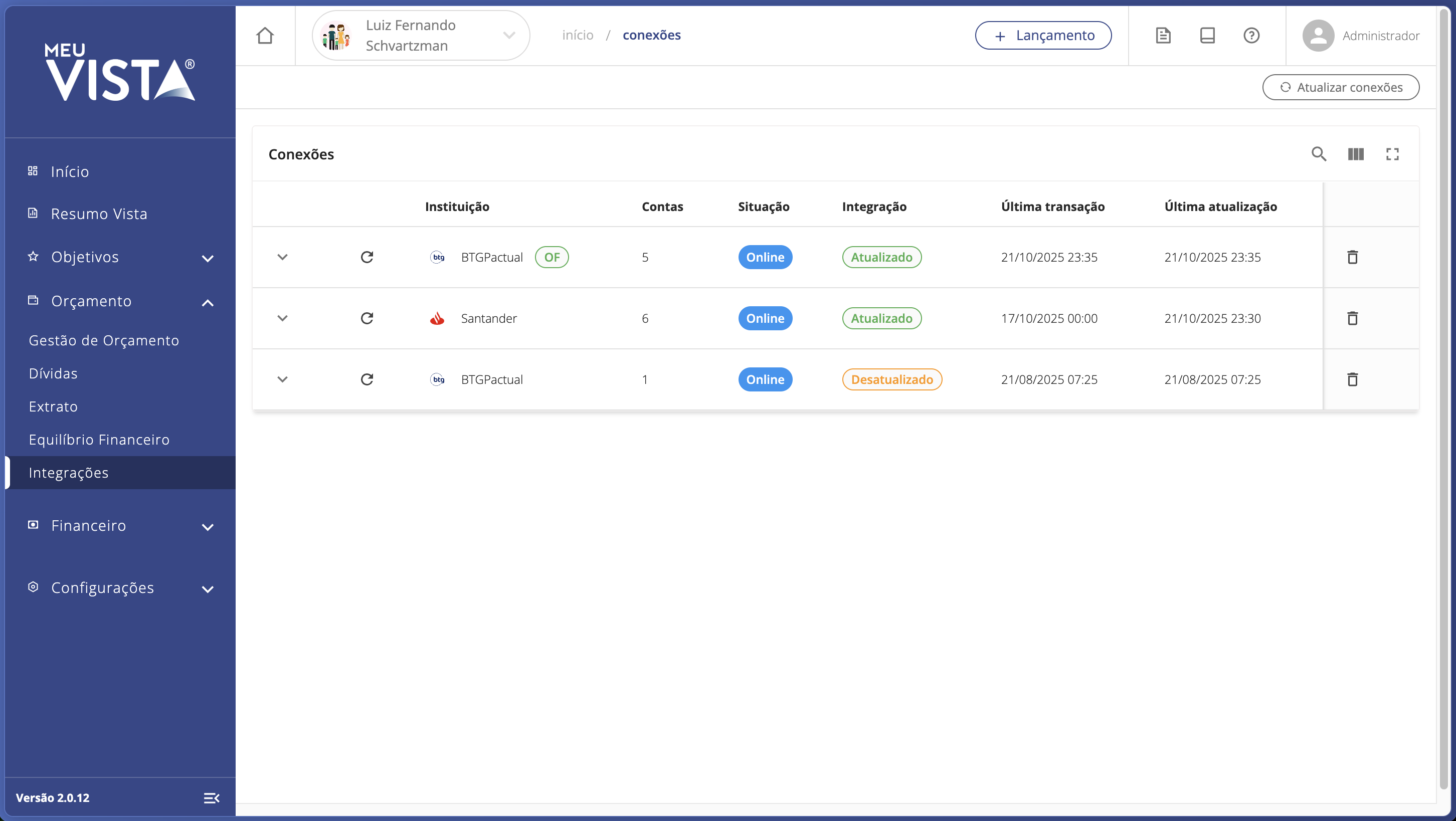Delete the Santander connection row
The image size is (1456, 821).
1352,318
